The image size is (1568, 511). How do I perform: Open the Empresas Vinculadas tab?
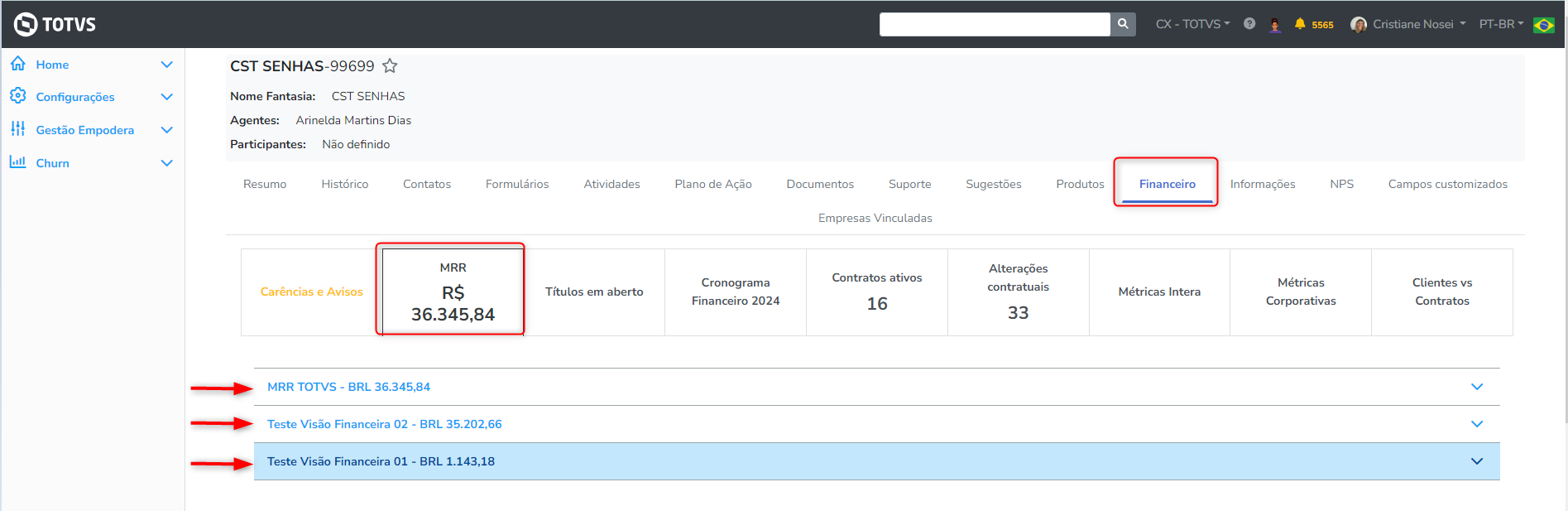[x=875, y=218]
